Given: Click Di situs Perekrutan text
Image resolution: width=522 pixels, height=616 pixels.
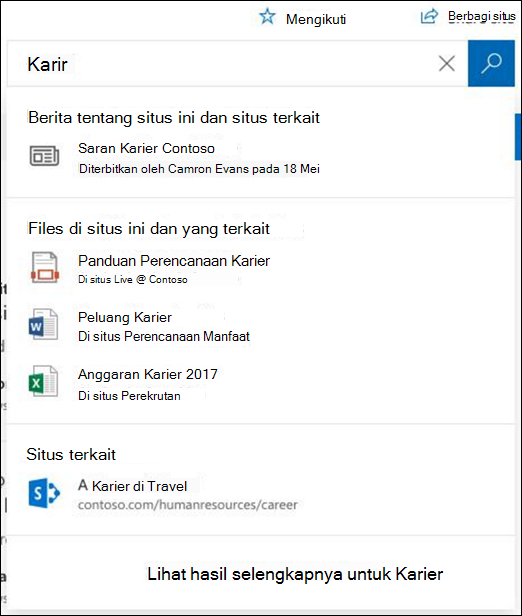Looking at the screenshot, I should pyautogui.click(x=129, y=396).
